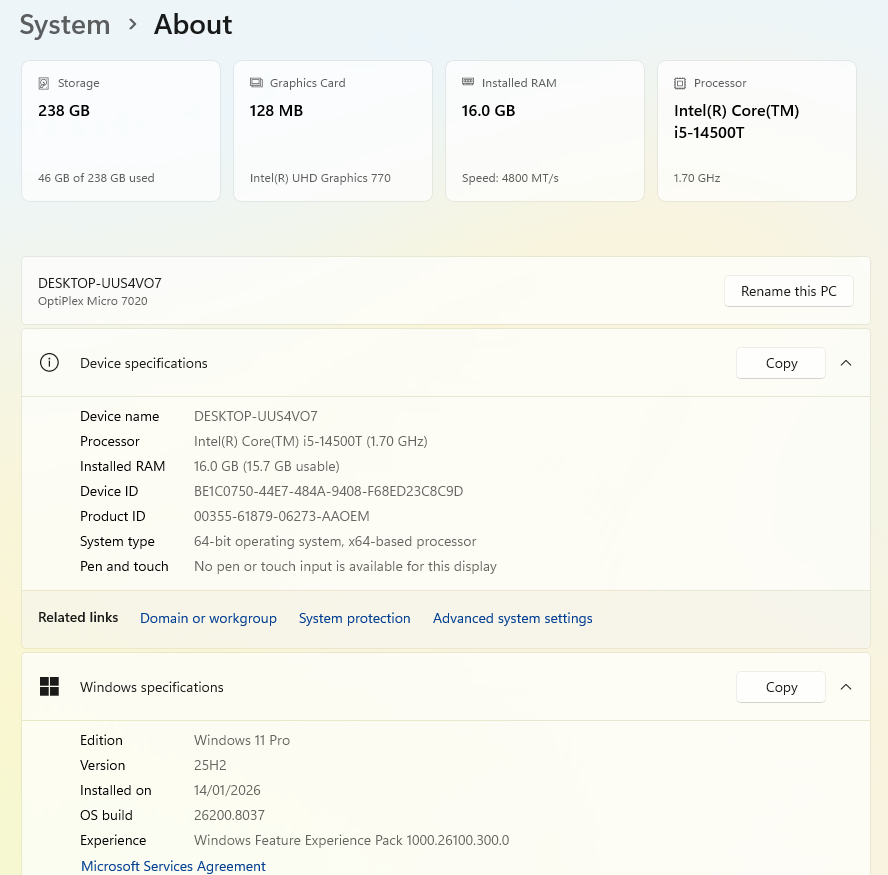888x875 pixels.
Task: Click the 64-bit operating system value
Action: click(x=335, y=541)
